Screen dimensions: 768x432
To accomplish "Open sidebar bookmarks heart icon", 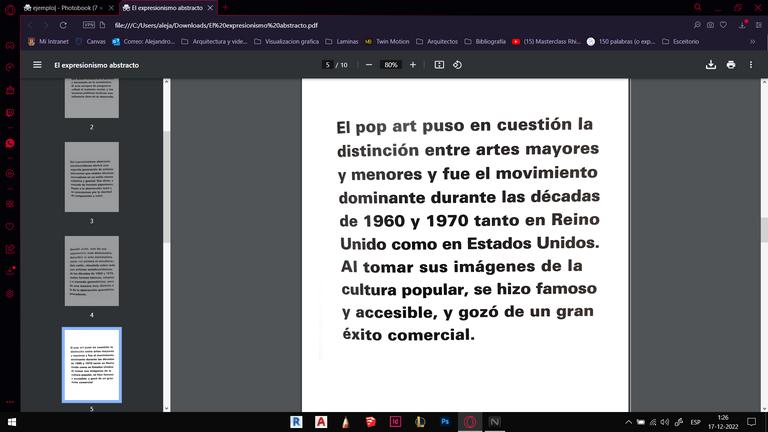I will pos(10,226).
